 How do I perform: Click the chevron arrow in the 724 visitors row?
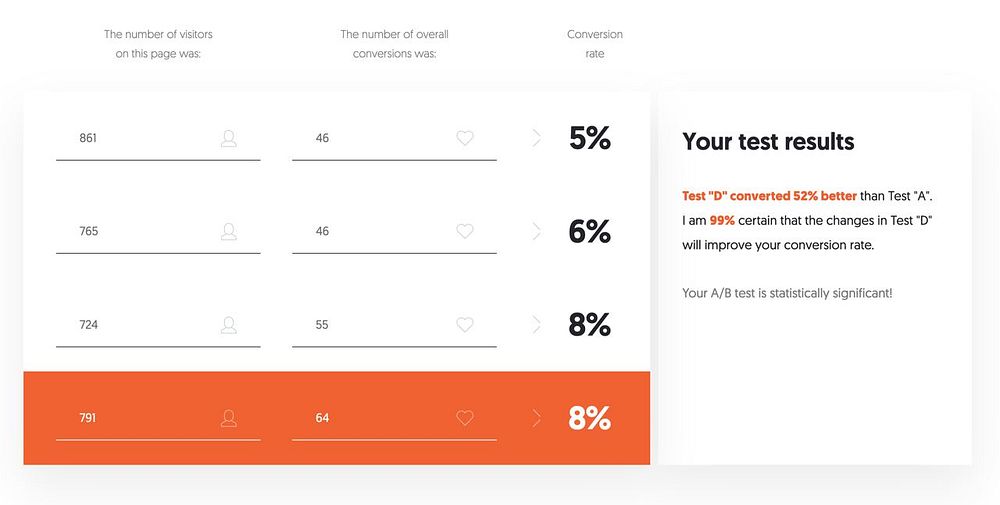537,325
